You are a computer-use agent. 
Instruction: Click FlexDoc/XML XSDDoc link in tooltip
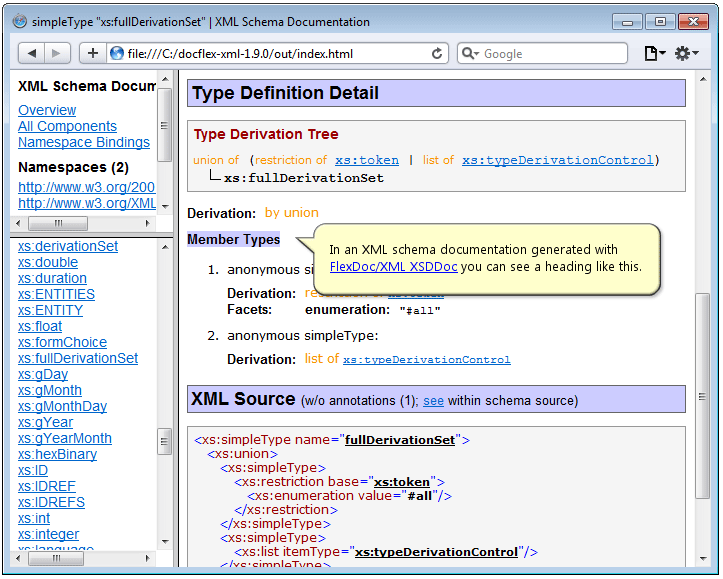pos(393,267)
